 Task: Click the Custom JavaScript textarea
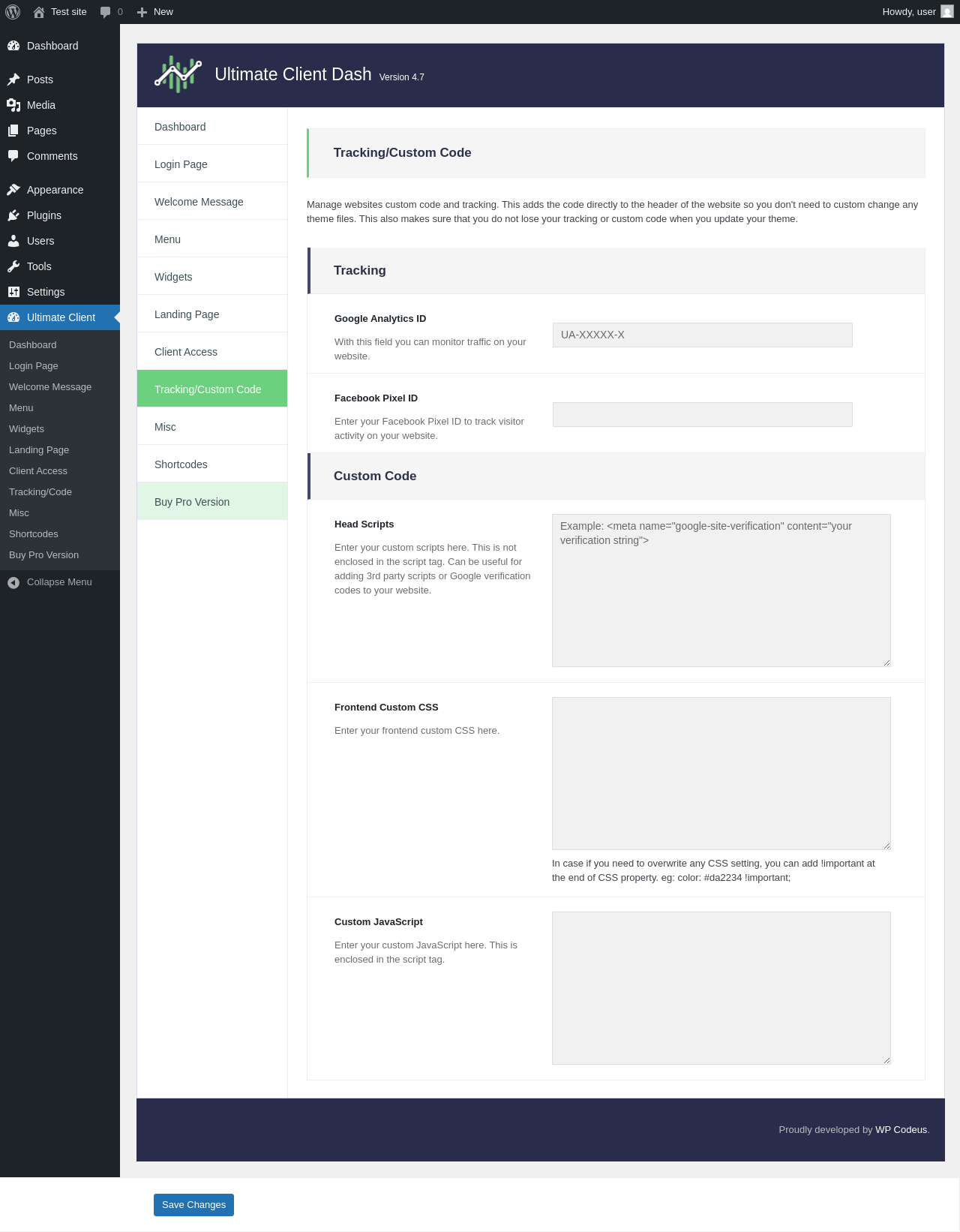pyautogui.click(x=721, y=988)
